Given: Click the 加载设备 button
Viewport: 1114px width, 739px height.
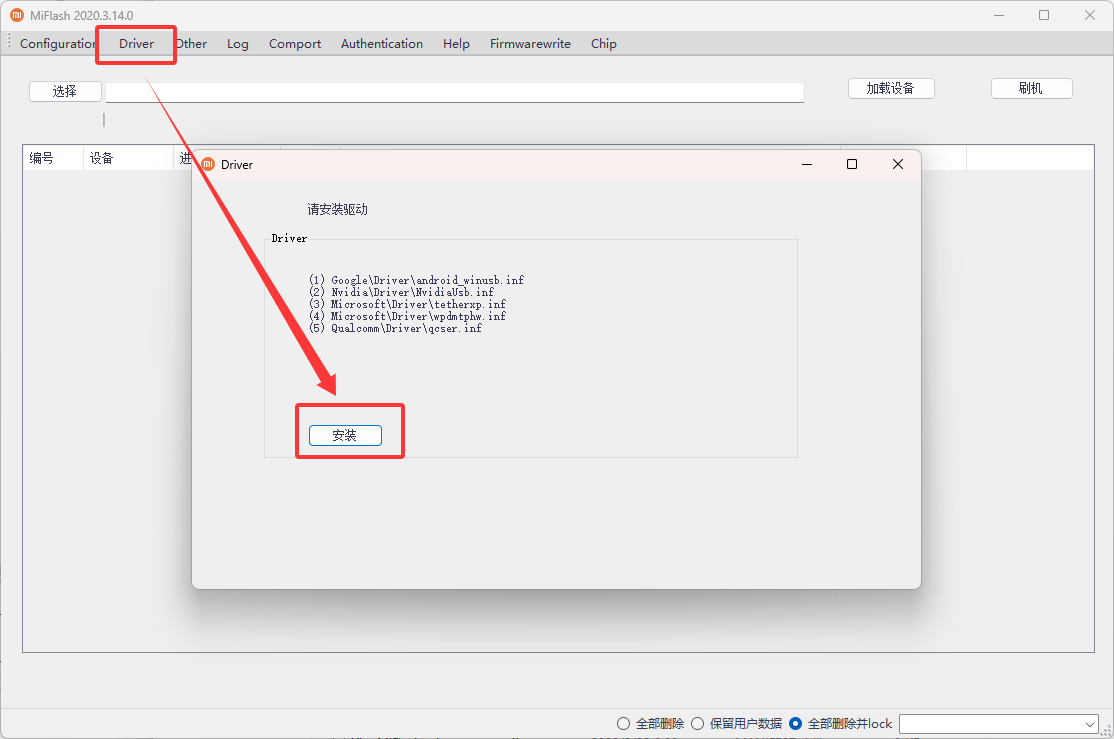Looking at the screenshot, I should (891, 88).
